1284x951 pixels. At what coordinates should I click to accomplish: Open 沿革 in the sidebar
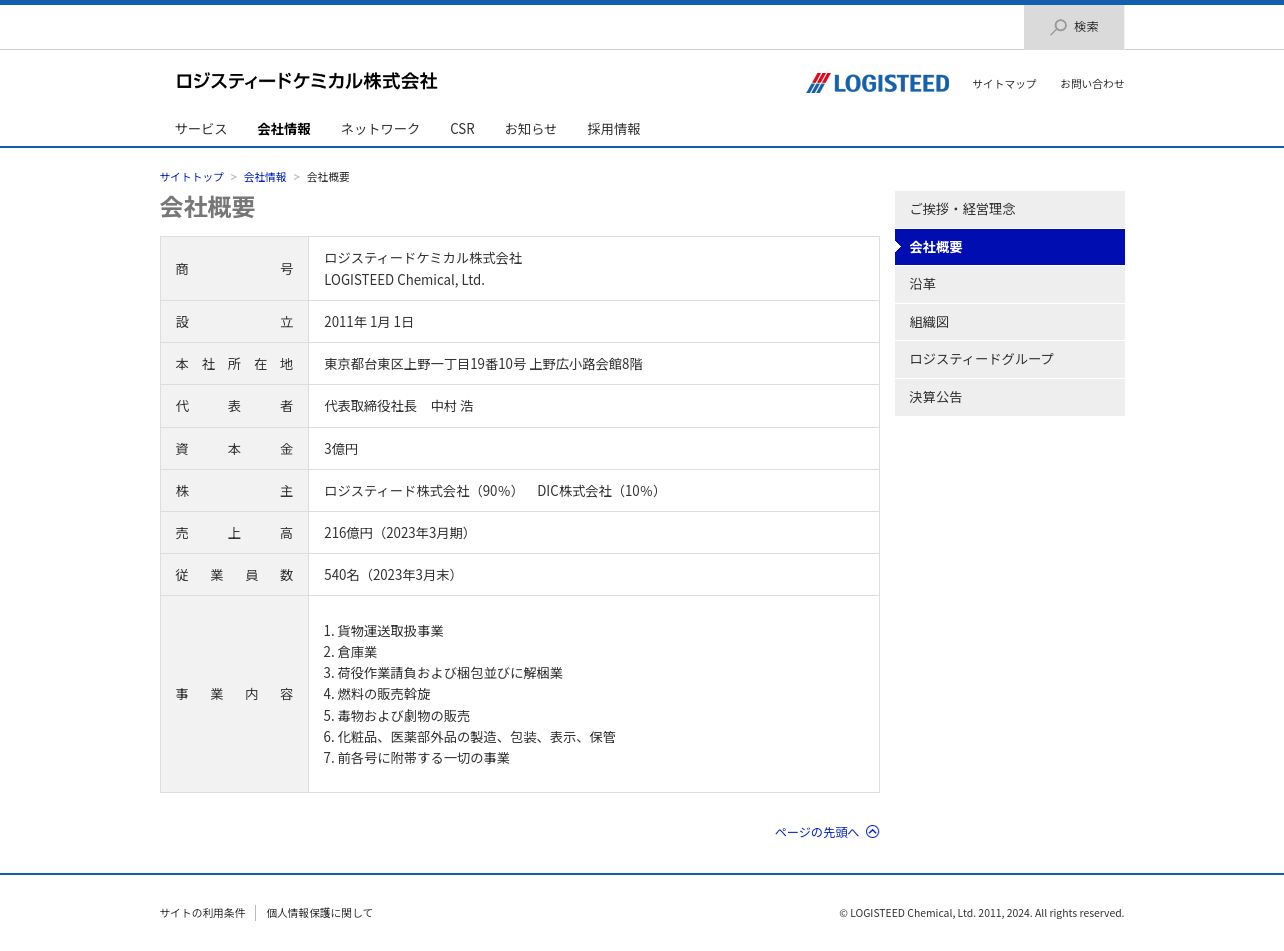1010,284
